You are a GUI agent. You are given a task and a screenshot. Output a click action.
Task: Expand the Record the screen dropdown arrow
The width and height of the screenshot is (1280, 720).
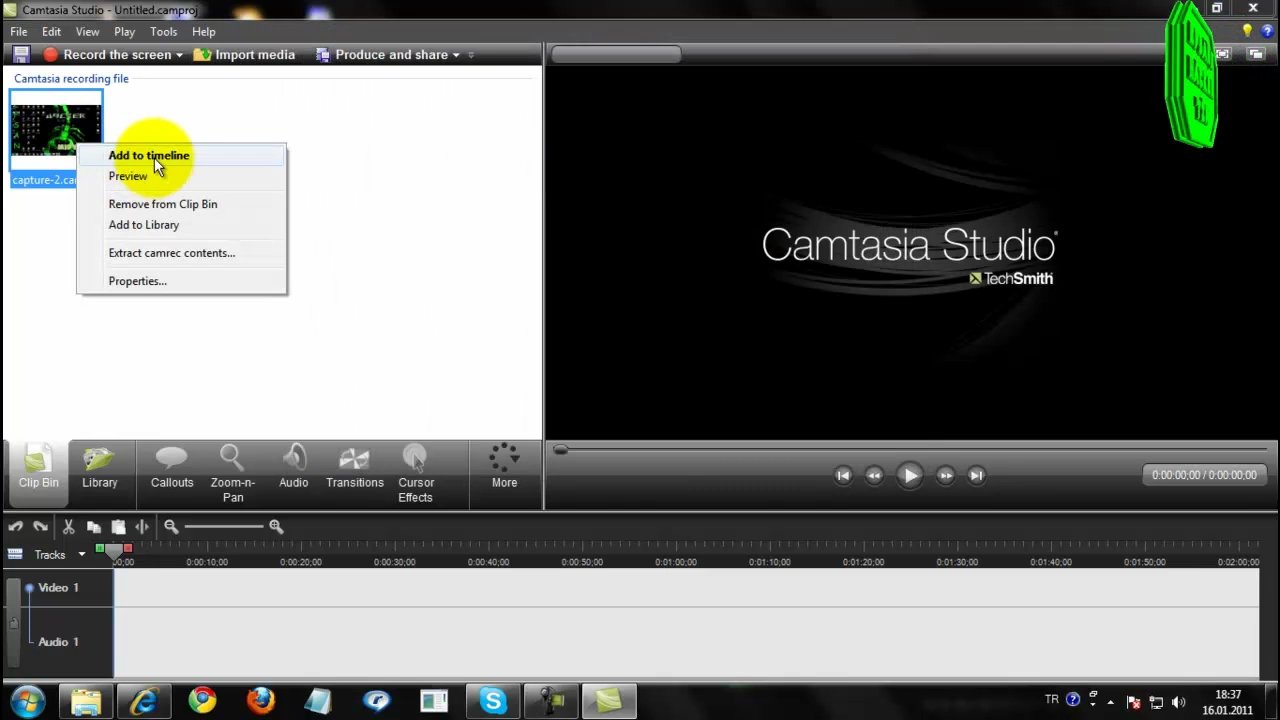[x=179, y=55]
